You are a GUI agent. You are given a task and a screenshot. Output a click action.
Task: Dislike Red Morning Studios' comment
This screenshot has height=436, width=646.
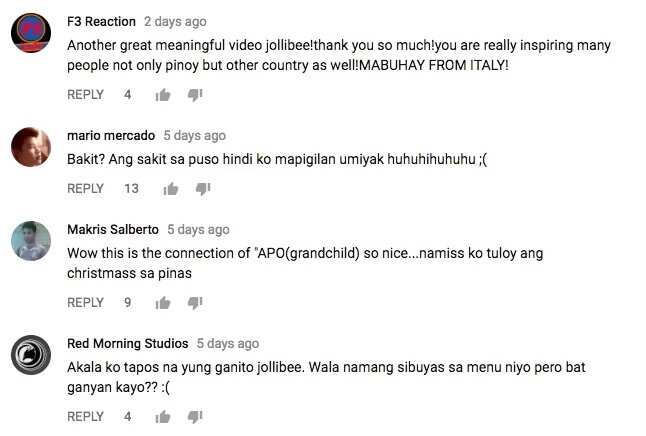click(x=195, y=417)
